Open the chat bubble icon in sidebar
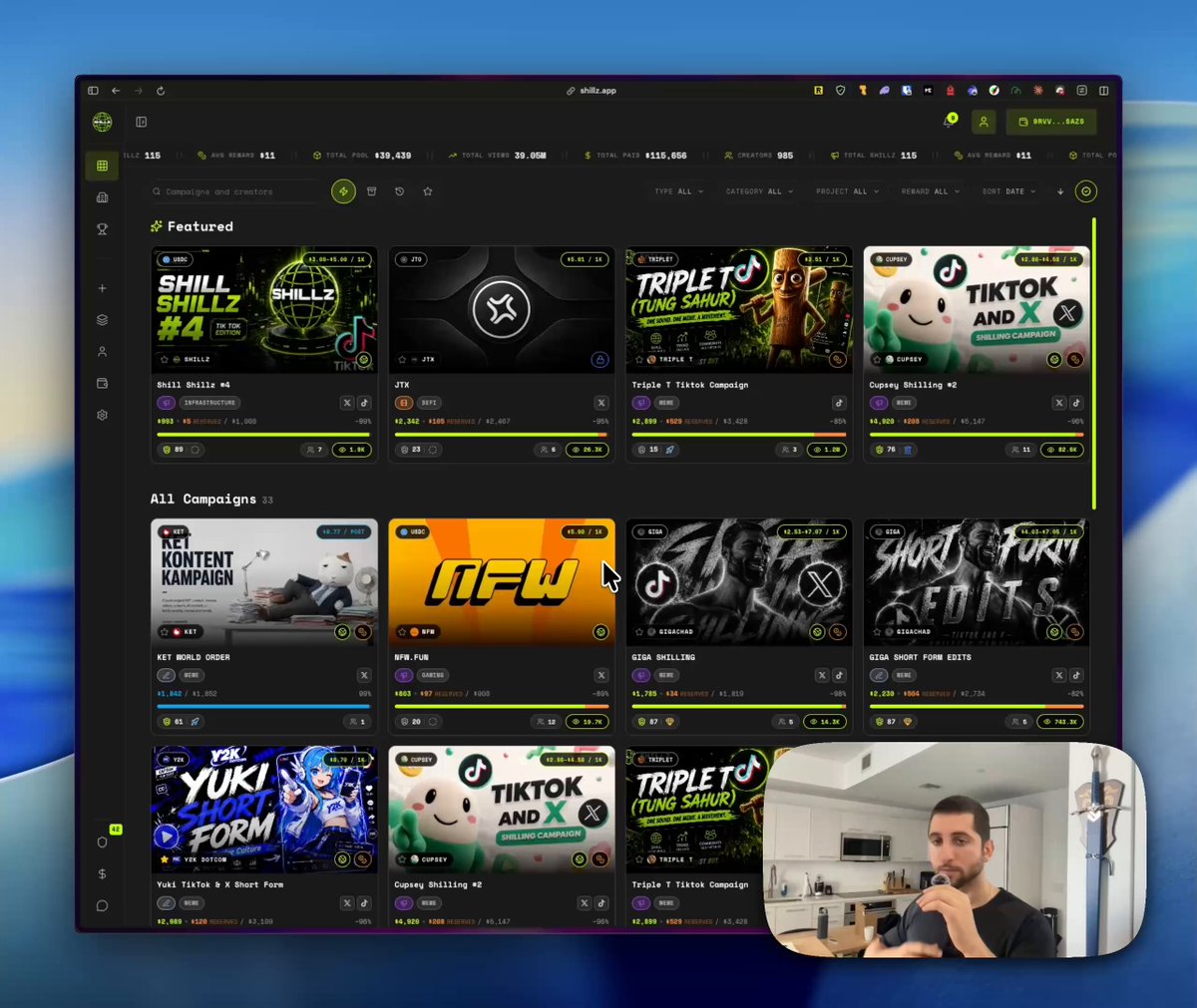This screenshot has width=1197, height=1008. [102, 906]
